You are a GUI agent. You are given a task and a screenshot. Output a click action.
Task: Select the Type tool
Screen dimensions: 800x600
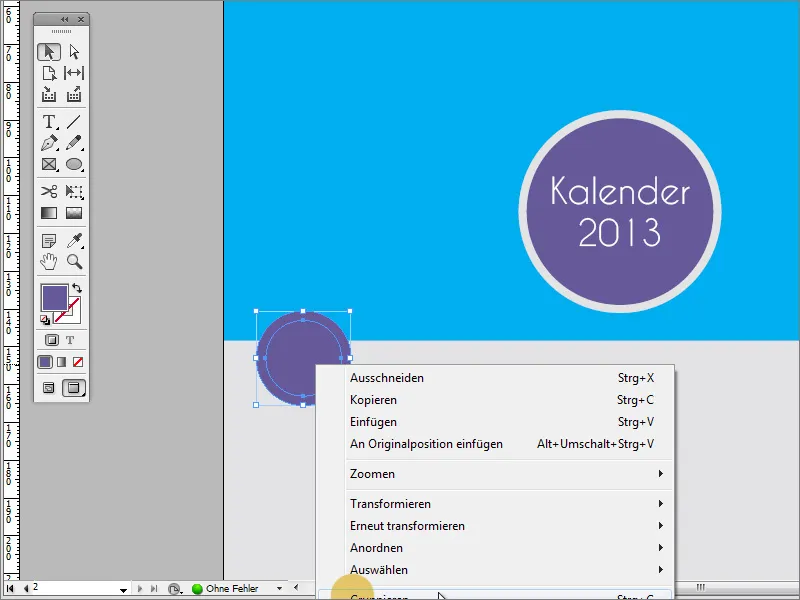(x=49, y=122)
